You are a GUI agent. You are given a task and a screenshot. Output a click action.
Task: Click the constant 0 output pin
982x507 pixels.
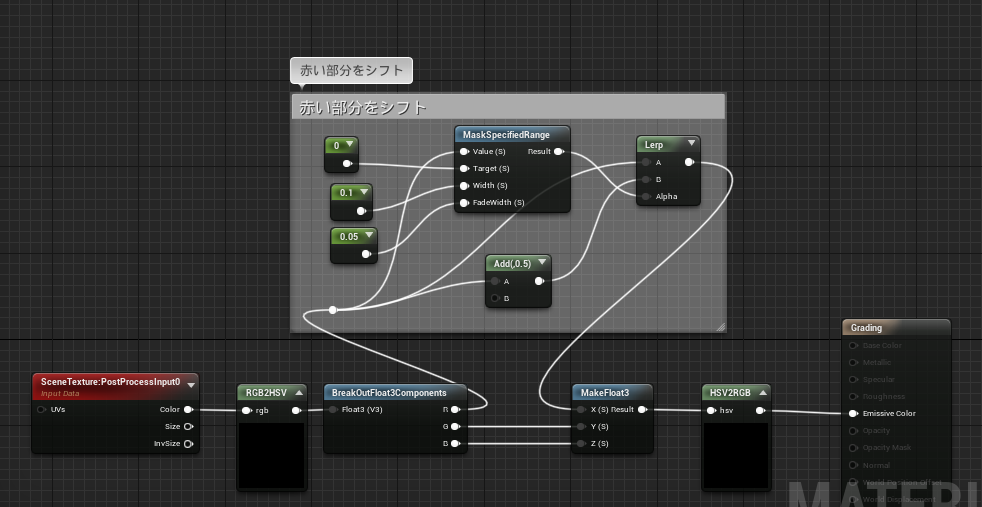point(347,163)
